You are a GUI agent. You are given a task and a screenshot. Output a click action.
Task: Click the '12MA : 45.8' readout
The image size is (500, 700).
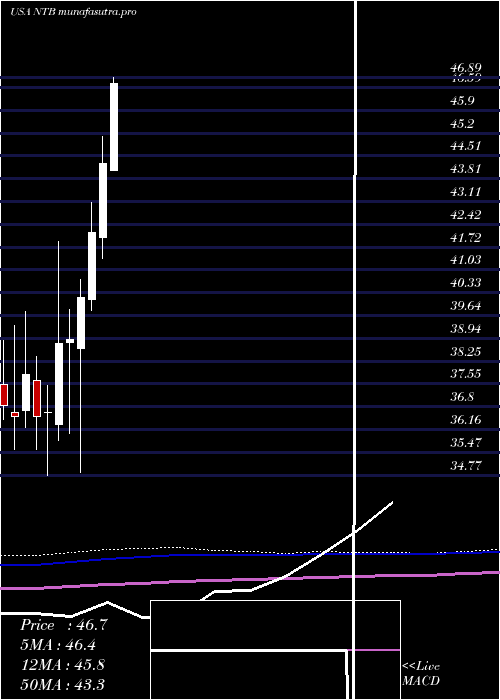63,665
